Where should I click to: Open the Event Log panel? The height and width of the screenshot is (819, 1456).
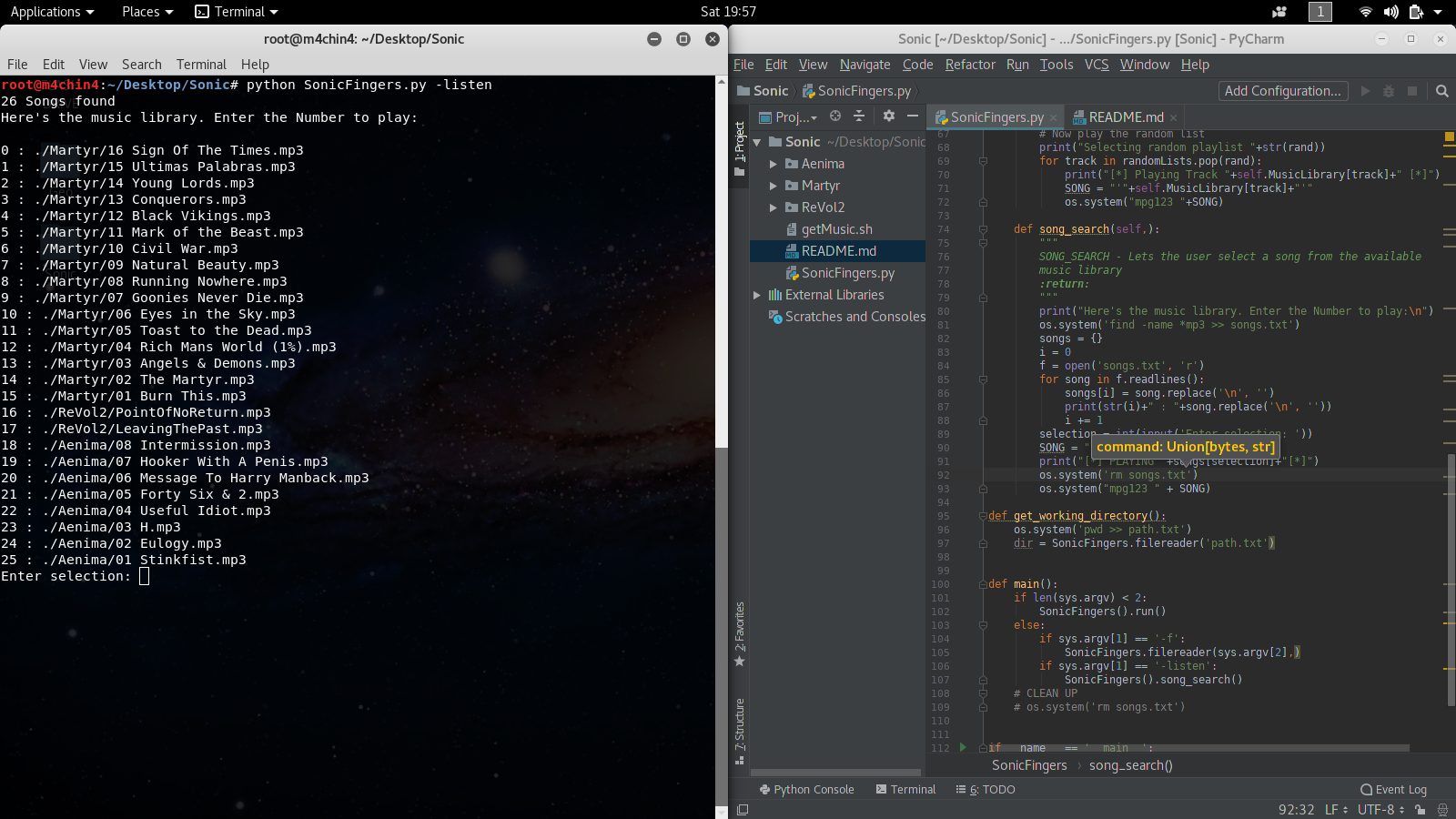coord(1393,790)
